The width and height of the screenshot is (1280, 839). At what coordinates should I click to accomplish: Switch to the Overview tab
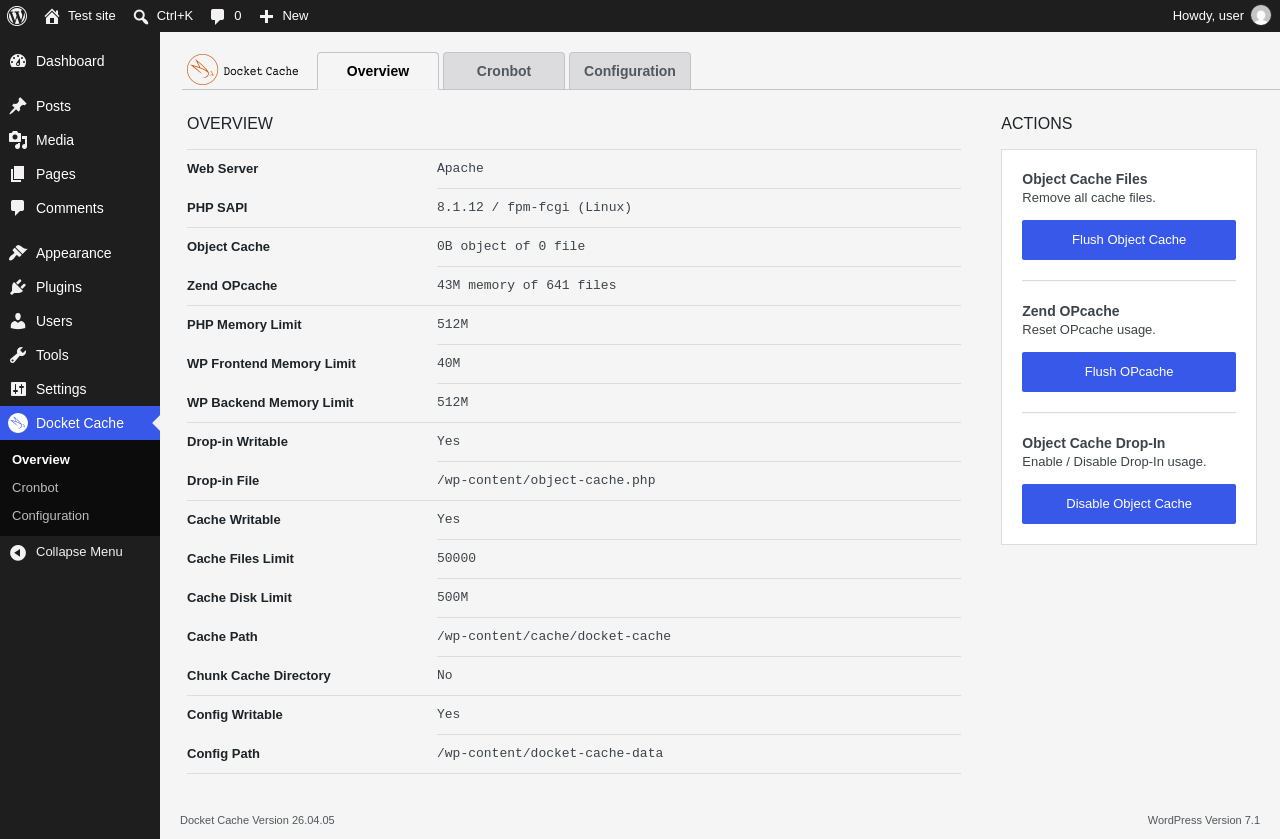[378, 71]
